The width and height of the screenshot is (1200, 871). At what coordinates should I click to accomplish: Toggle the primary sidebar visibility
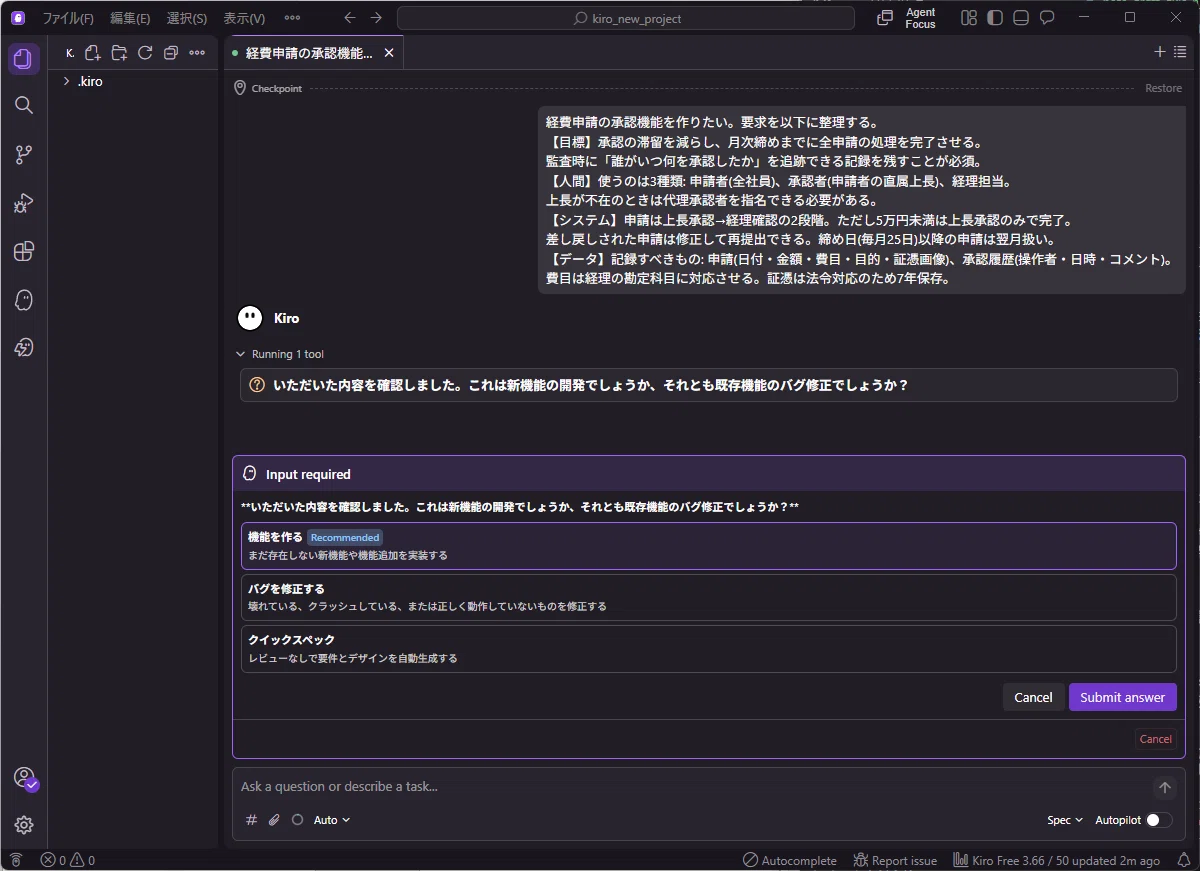(x=994, y=18)
